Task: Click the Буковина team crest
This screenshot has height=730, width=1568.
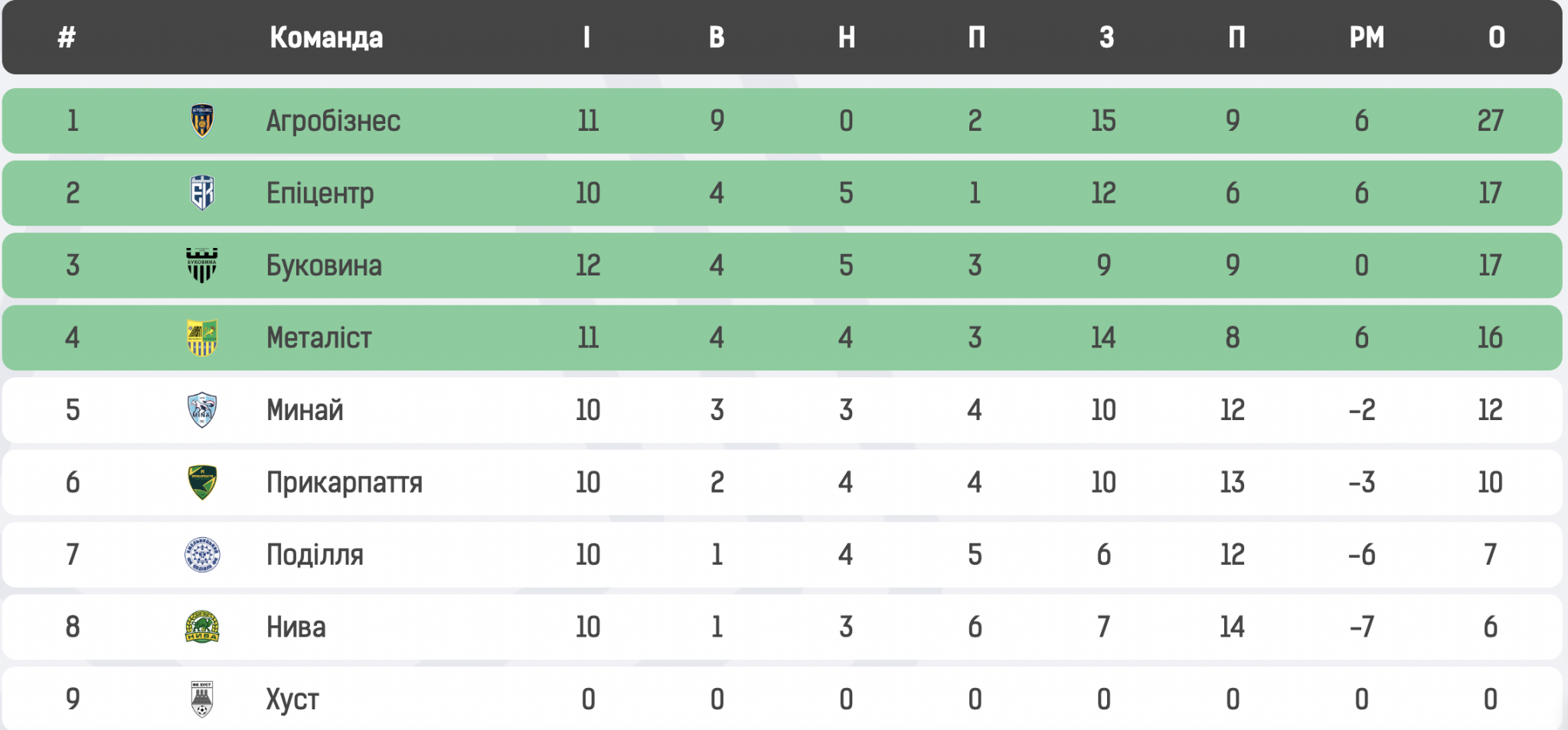Action: (x=202, y=266)
